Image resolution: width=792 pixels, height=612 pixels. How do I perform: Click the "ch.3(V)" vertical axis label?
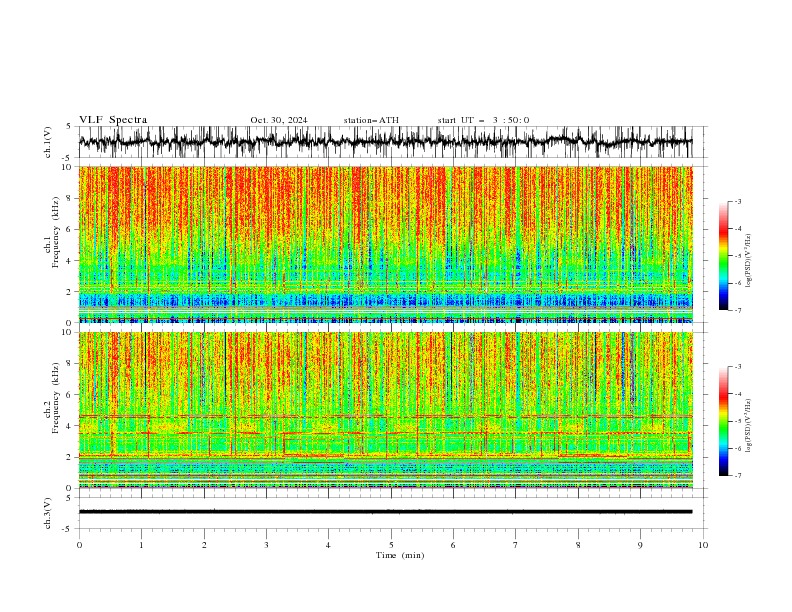click(49, 513)
